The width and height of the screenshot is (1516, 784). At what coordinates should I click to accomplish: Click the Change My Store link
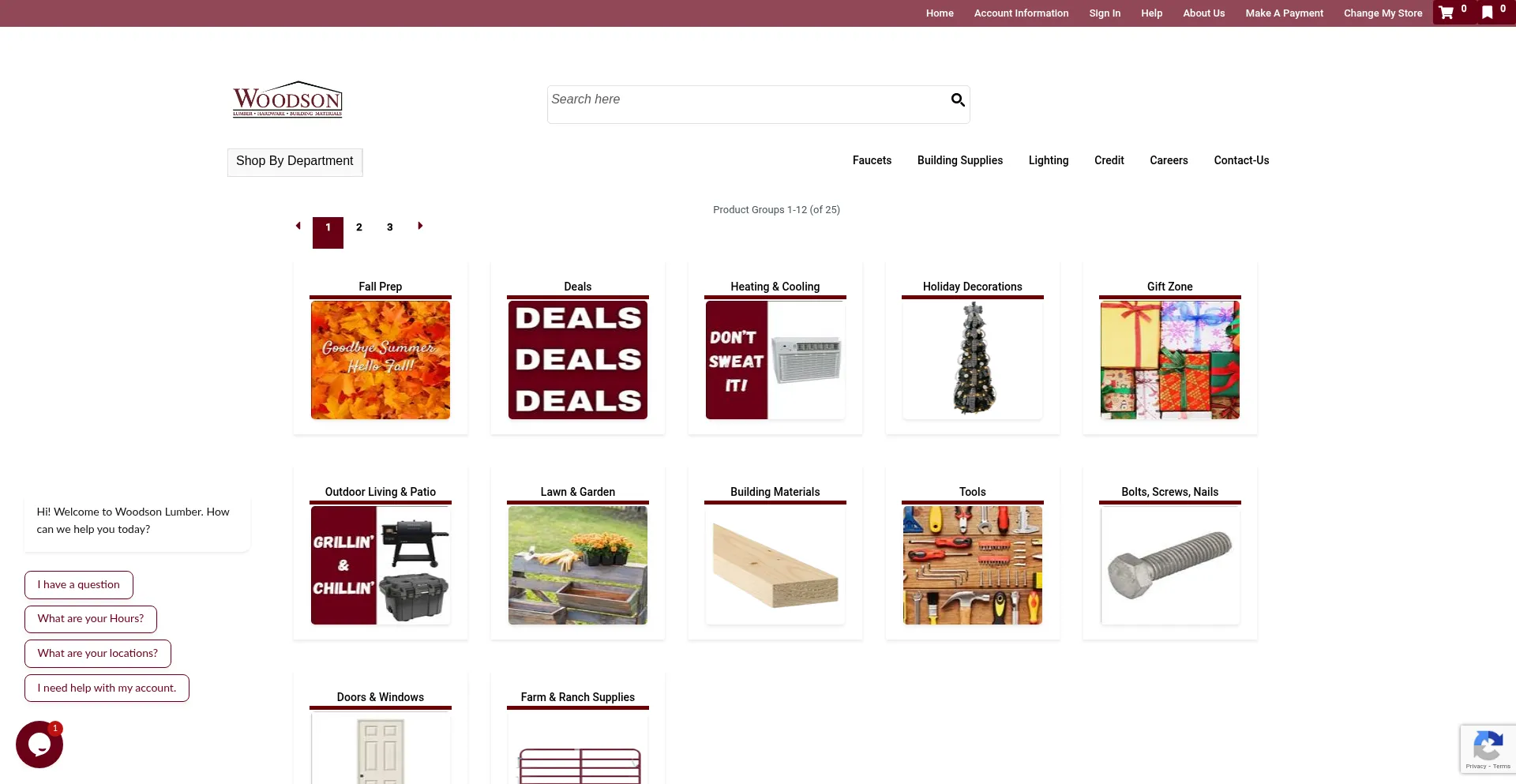point(1383,13)
